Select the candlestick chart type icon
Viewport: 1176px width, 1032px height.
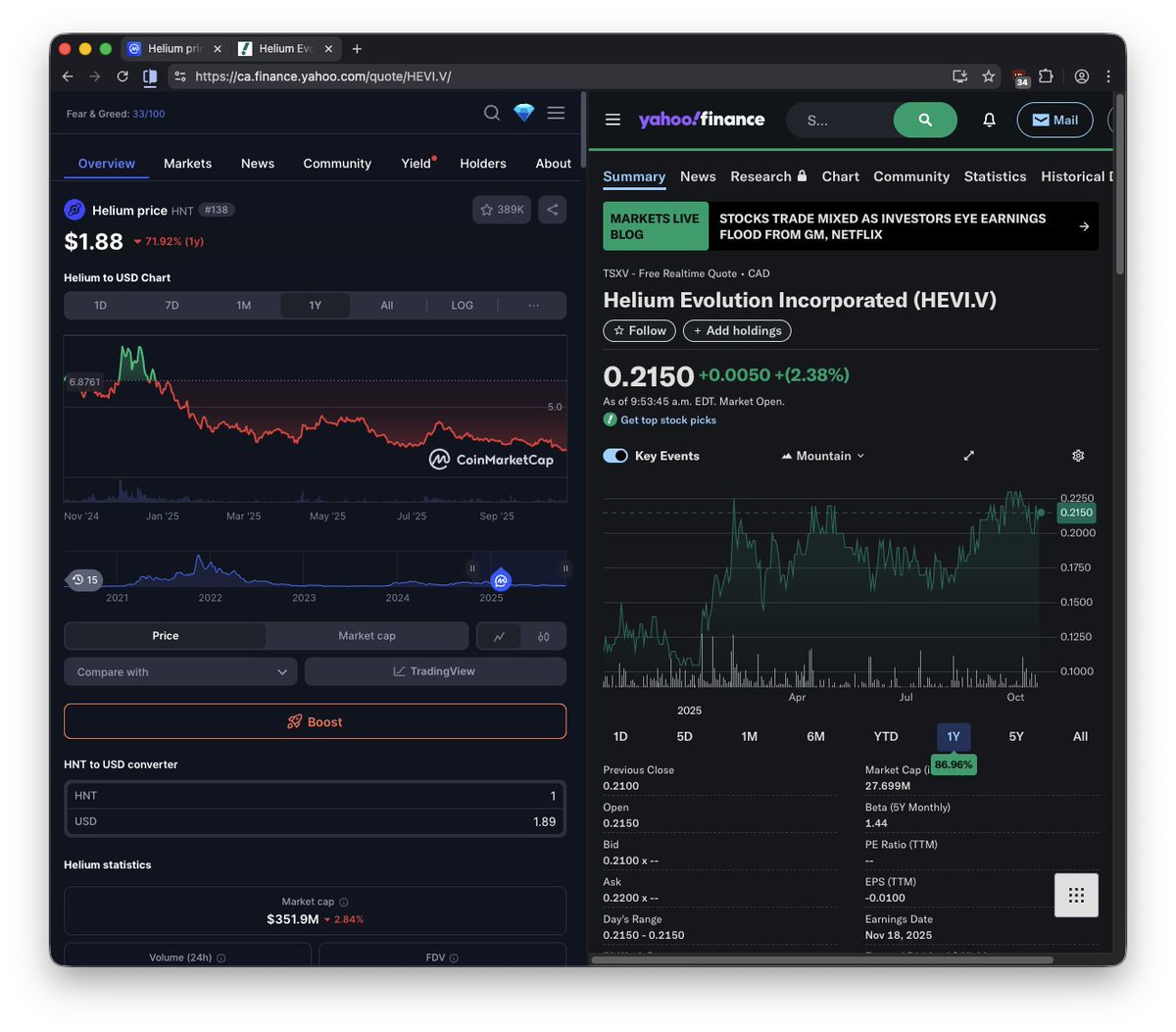[x=544, y=636]
